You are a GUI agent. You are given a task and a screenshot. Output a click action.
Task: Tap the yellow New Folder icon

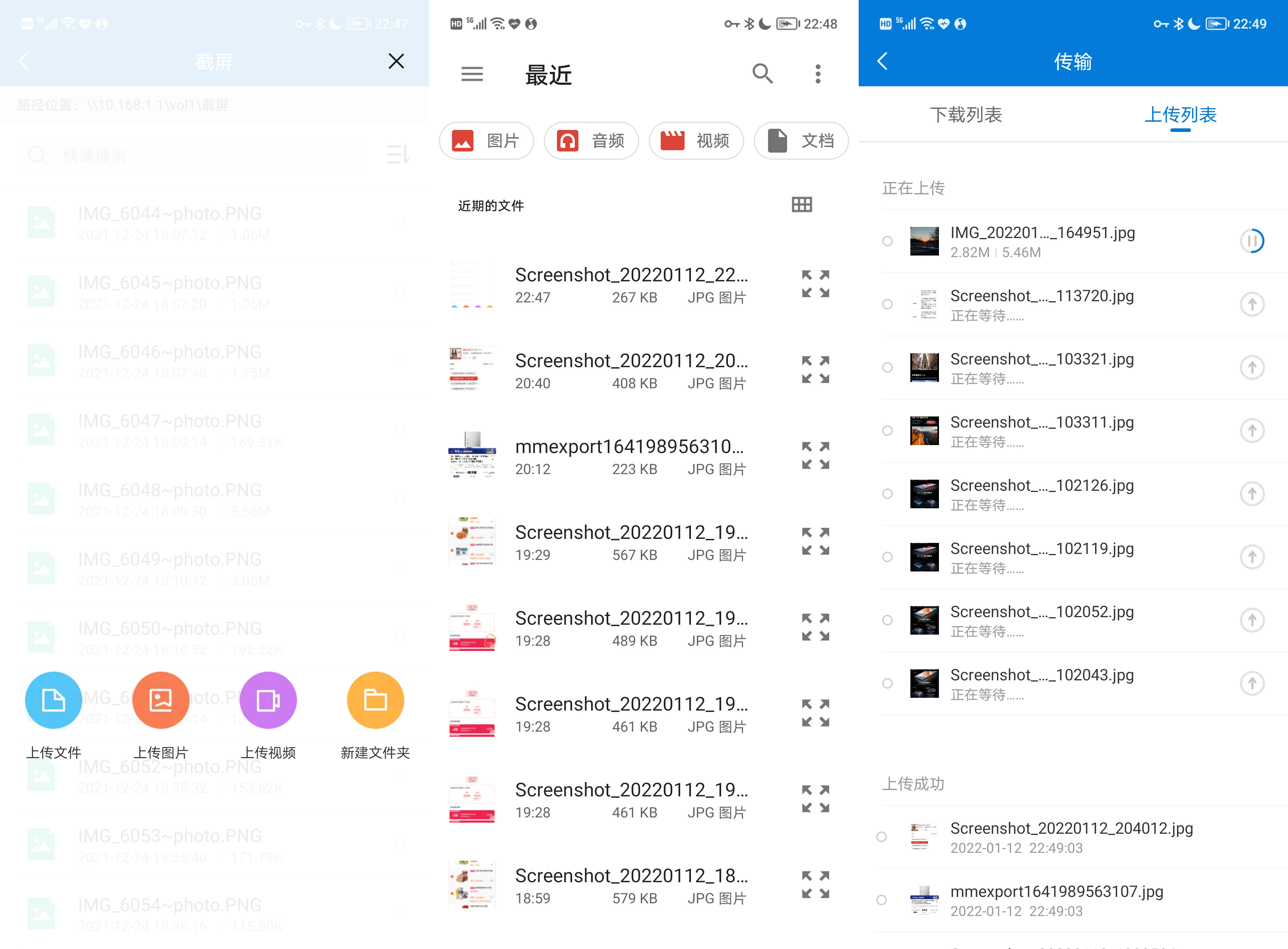point(375,700)
